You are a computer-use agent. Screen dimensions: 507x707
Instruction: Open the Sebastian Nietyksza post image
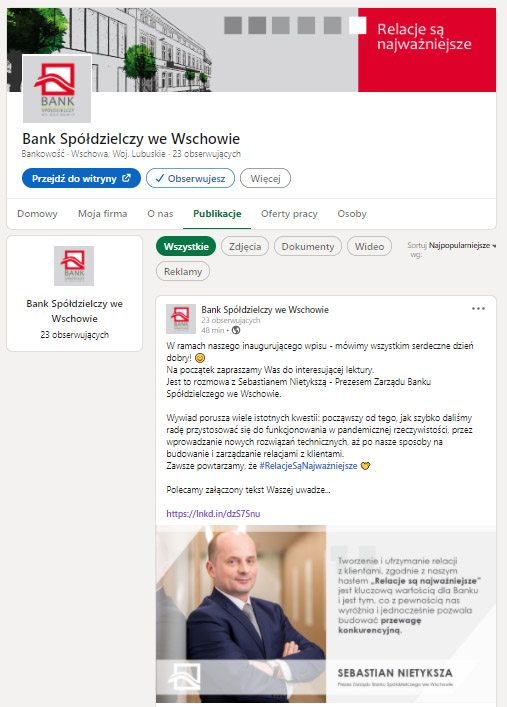pos(326,614)
